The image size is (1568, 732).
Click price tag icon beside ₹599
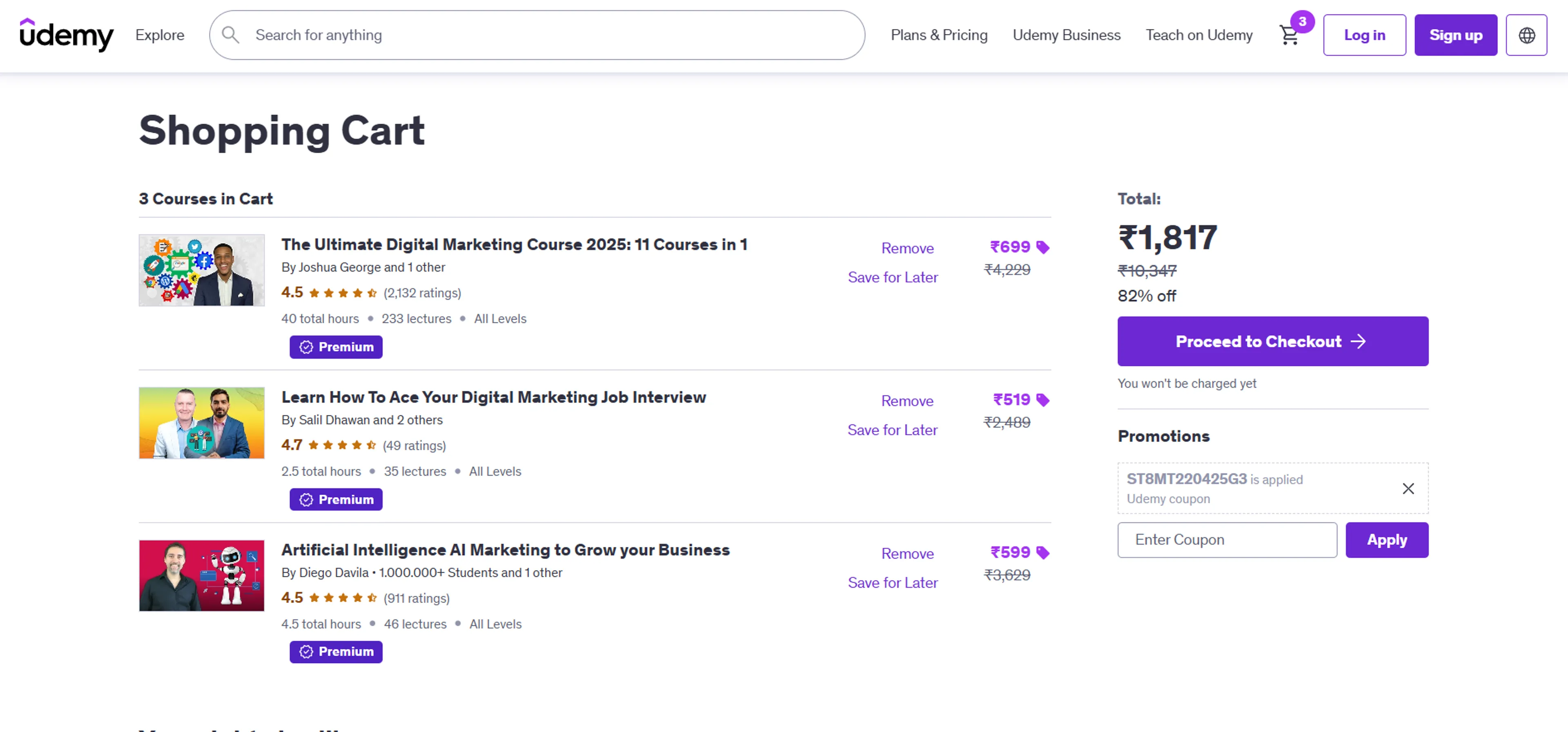(1043, 553)
